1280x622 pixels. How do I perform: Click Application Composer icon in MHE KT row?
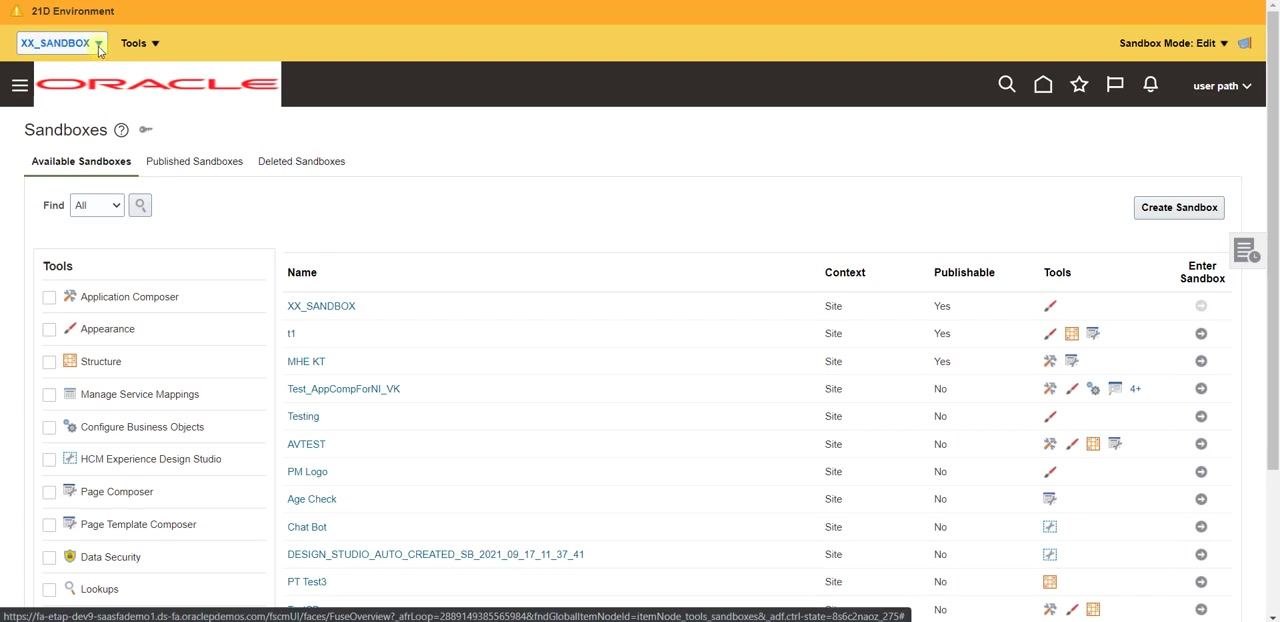[1050, 361]
